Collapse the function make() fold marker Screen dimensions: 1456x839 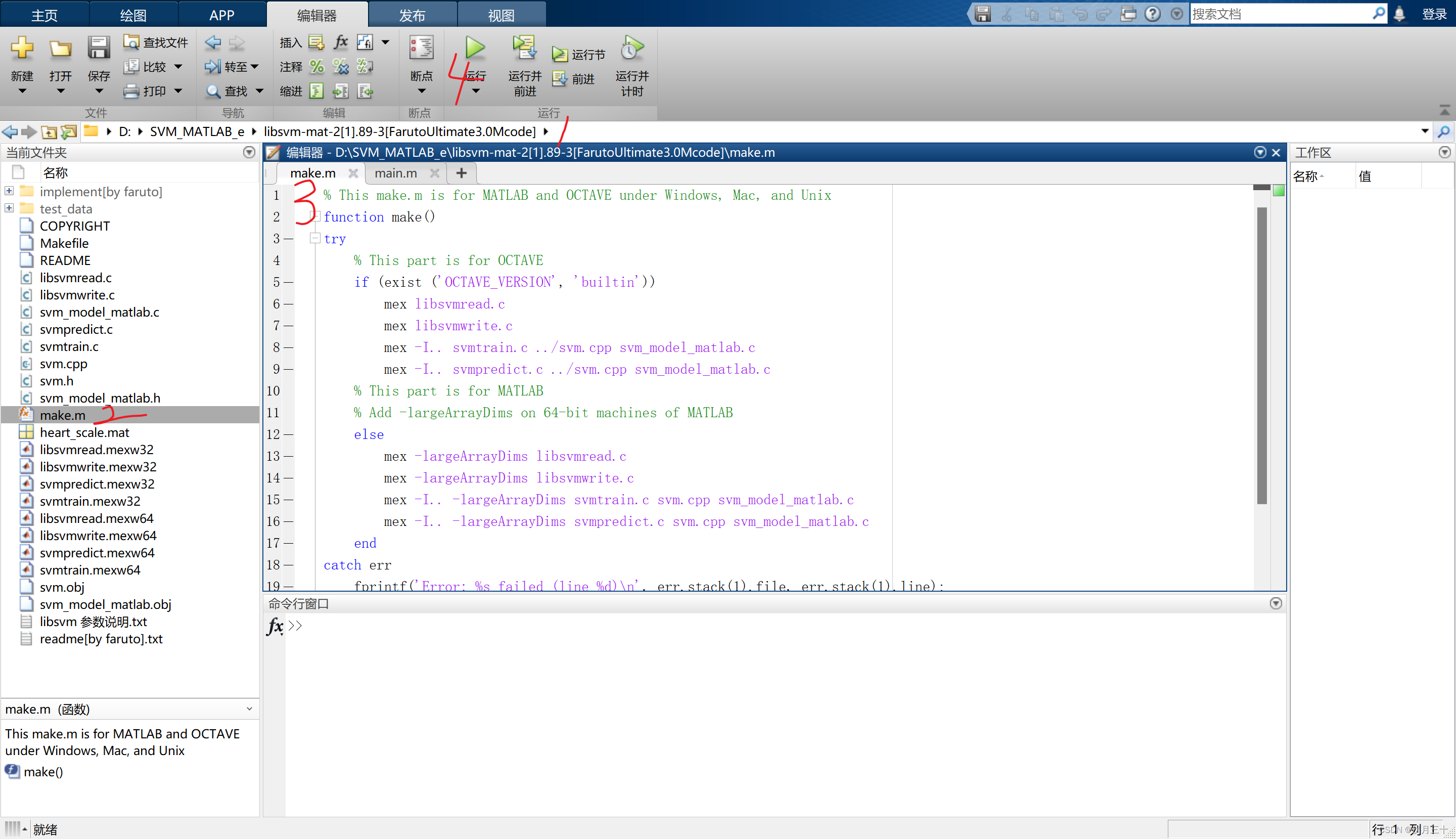click(x=314, y=216)
